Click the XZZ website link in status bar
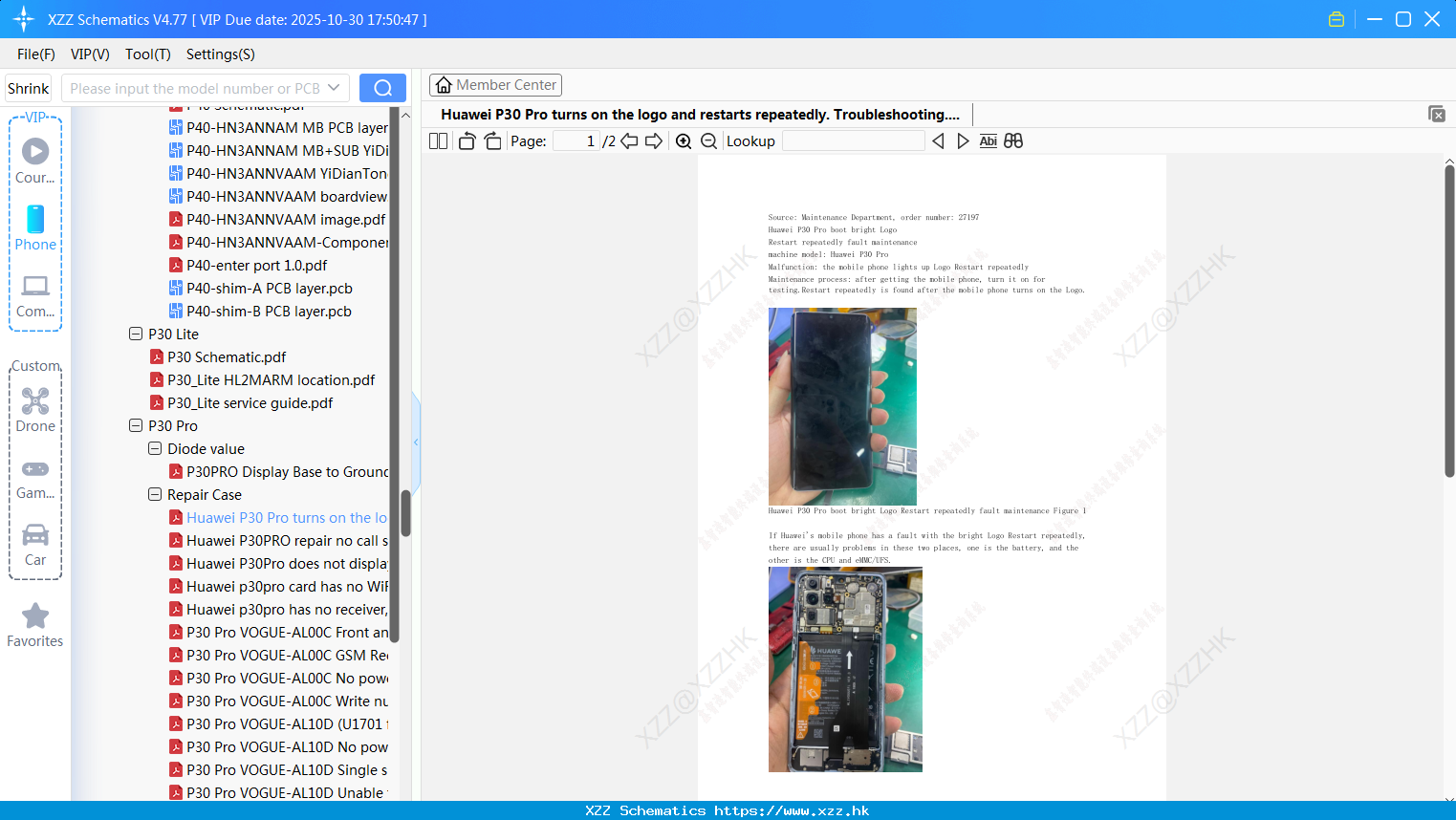 [792, 810]
